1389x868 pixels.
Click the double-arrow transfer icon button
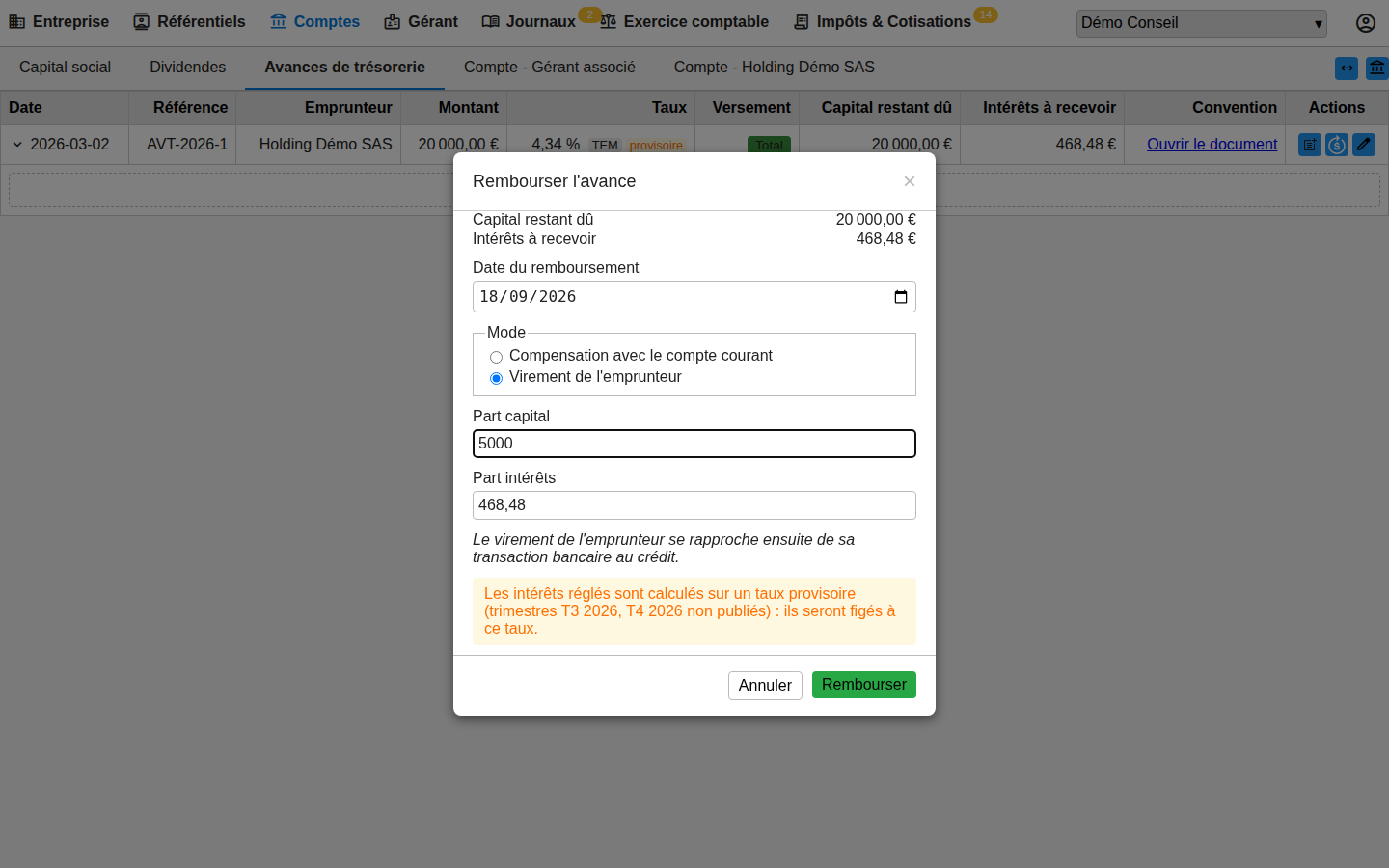pyautogui.click(x=1347, y=68)
